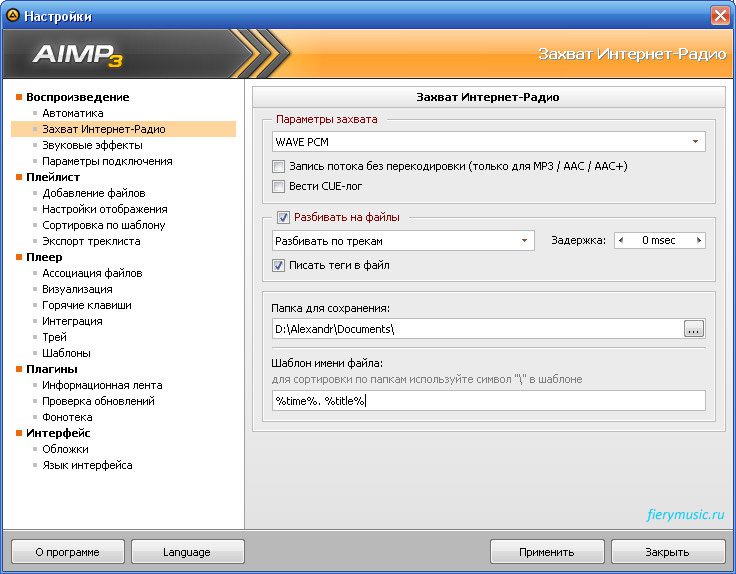736x574 pixels.
Task: Select the Интерфейс category heading
Action: pos(58,433)
